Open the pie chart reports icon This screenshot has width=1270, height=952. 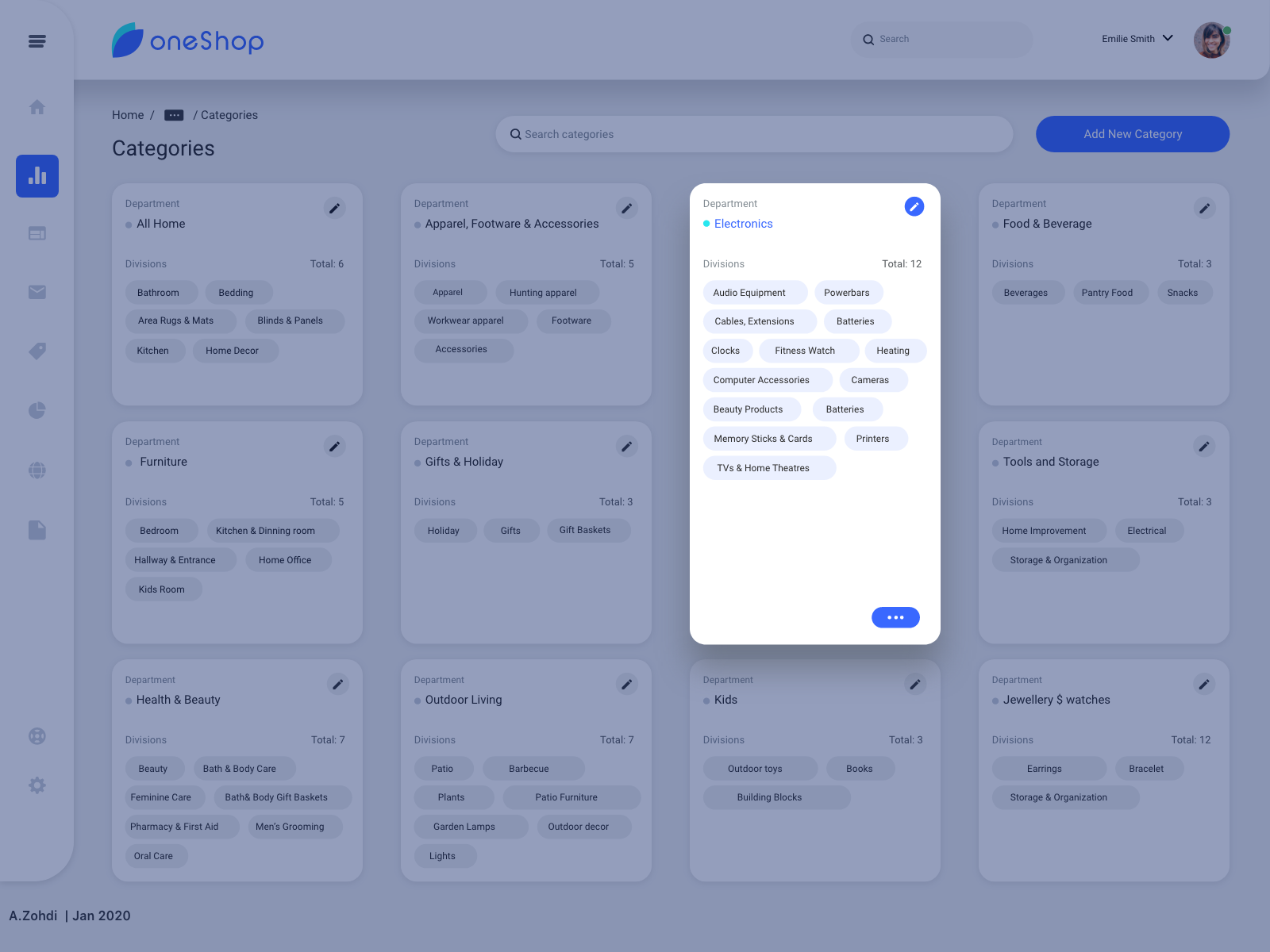pyautogui.click(x=37, y=410)
